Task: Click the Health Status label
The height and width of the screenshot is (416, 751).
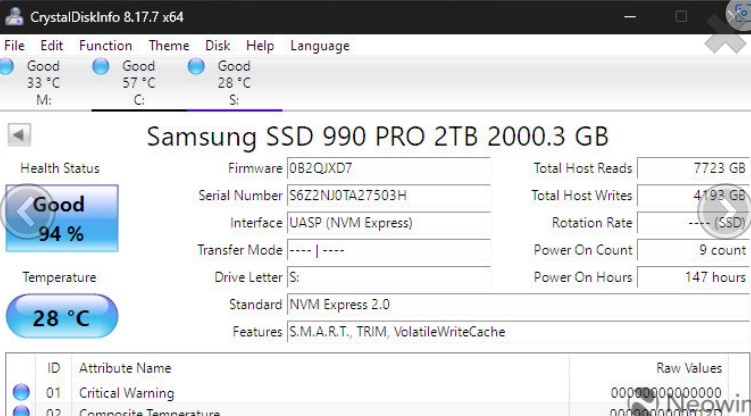Action: coord(60,169)
